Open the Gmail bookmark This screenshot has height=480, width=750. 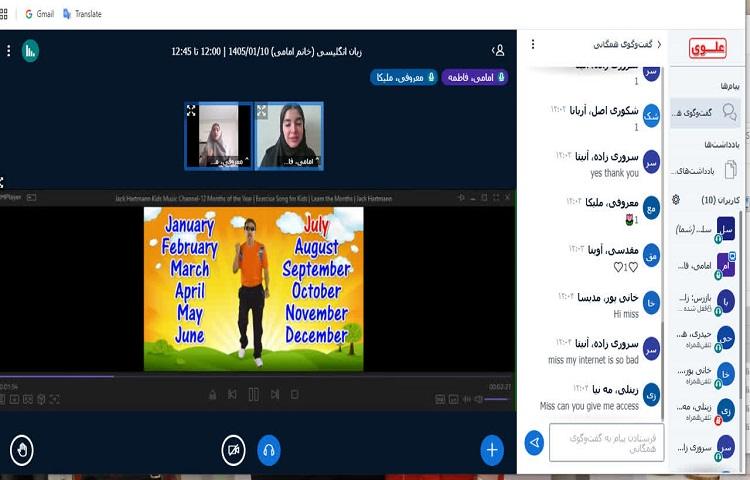click(39, 14)
